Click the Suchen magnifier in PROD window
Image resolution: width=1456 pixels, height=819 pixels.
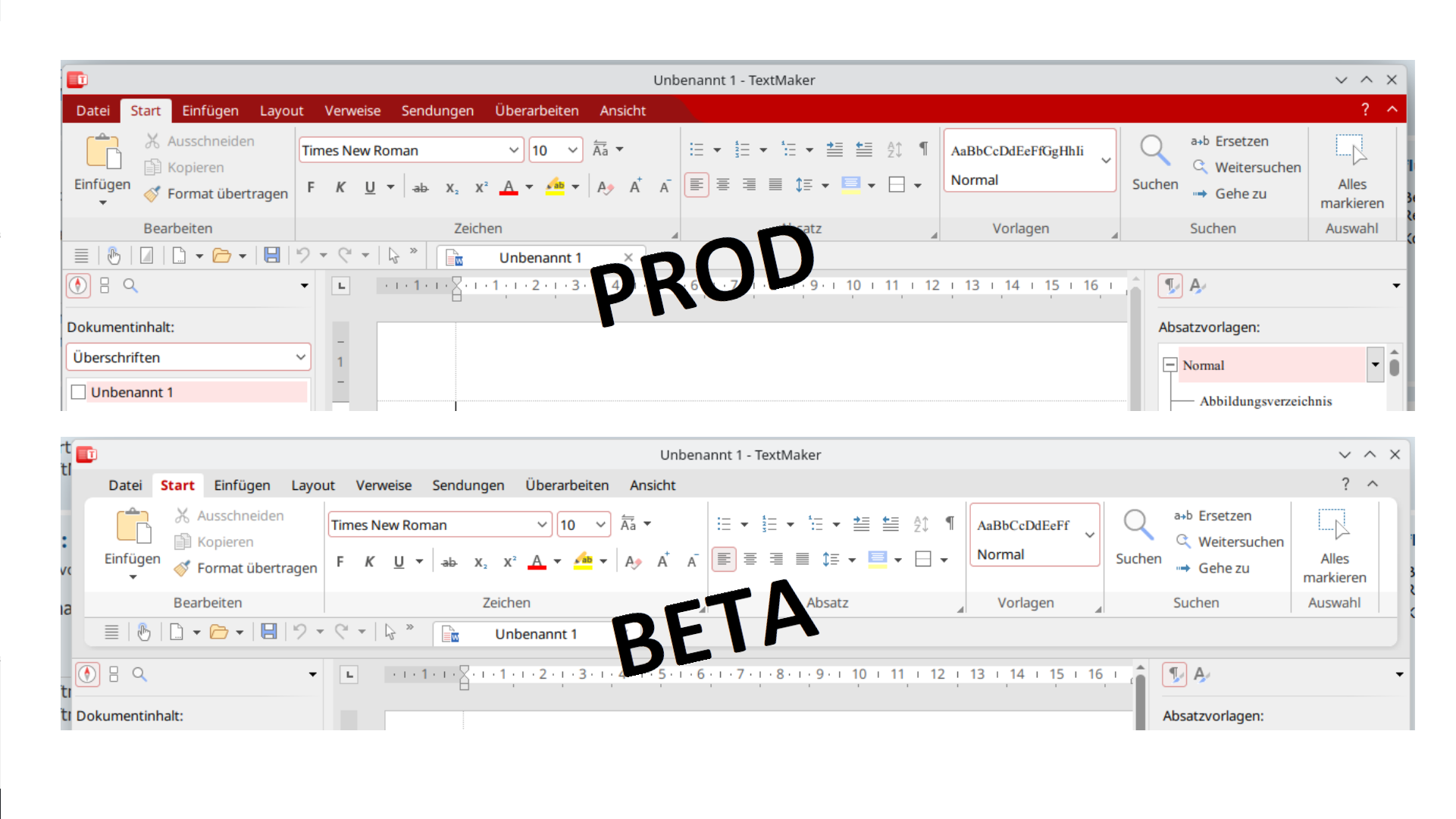pyautogui.click(x=1155, y=150)
